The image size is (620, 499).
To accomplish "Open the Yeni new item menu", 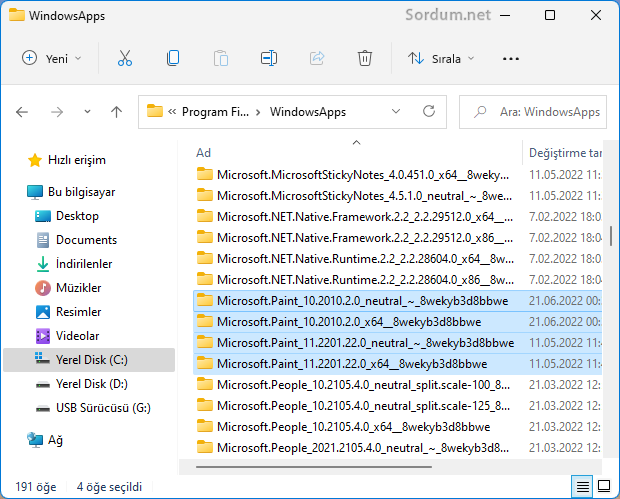I will (51, 59).
